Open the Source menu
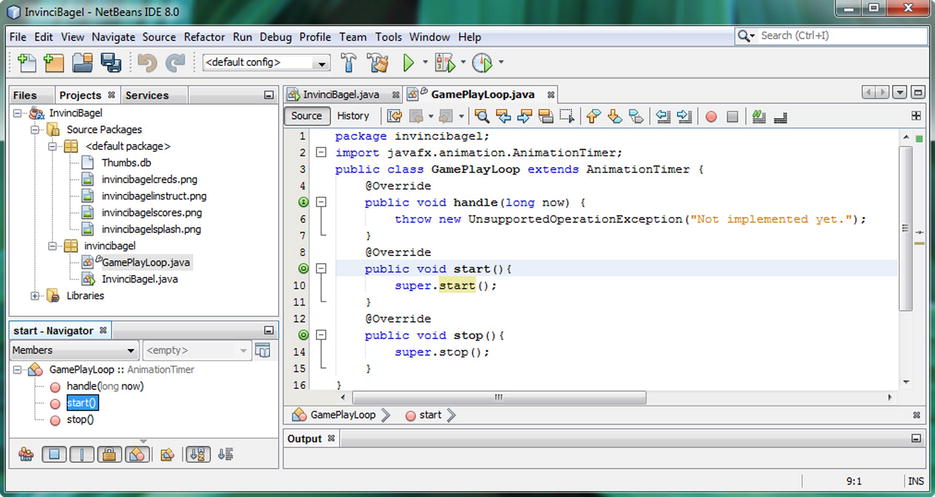 coord(159,37)
